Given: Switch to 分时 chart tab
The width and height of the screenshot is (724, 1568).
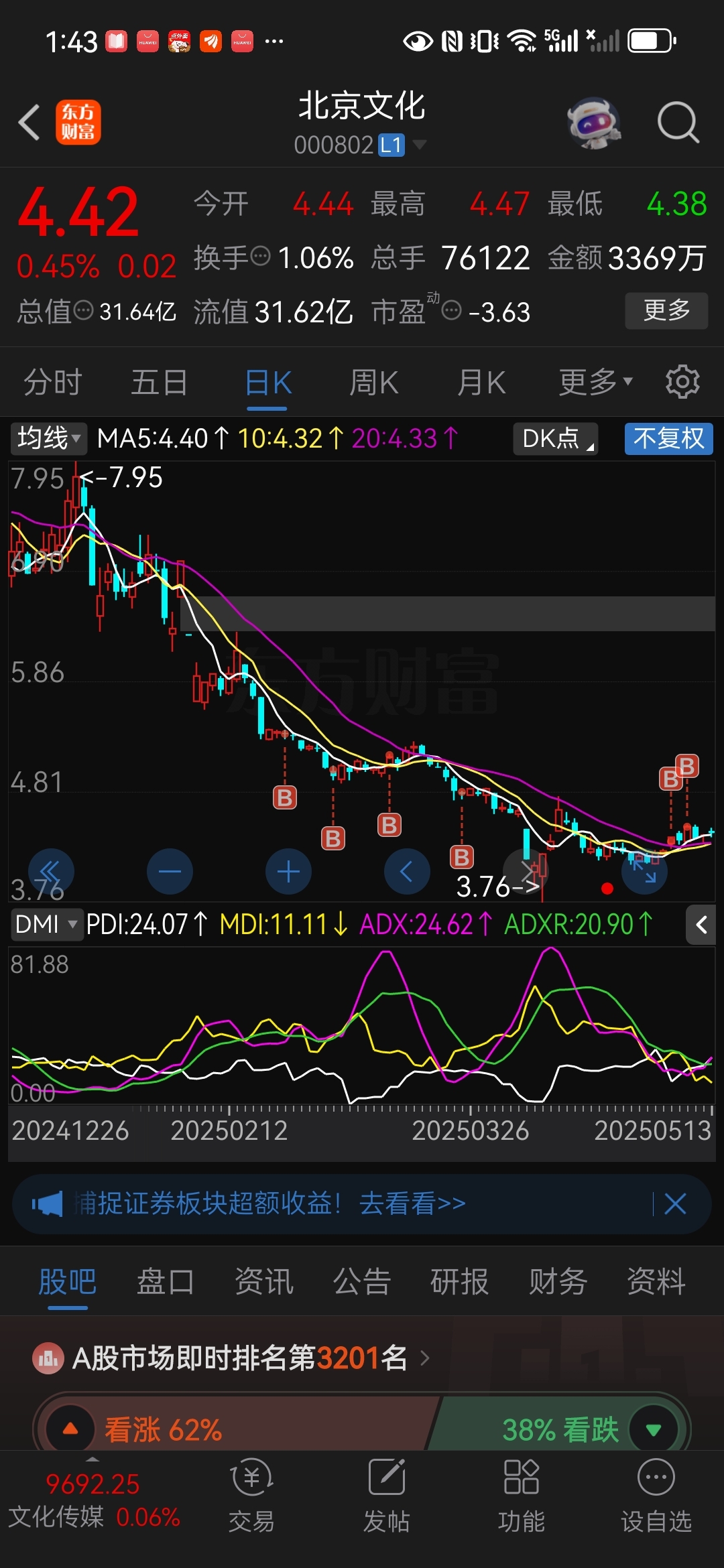Looking at the screenshot, I should pos(53,383).
